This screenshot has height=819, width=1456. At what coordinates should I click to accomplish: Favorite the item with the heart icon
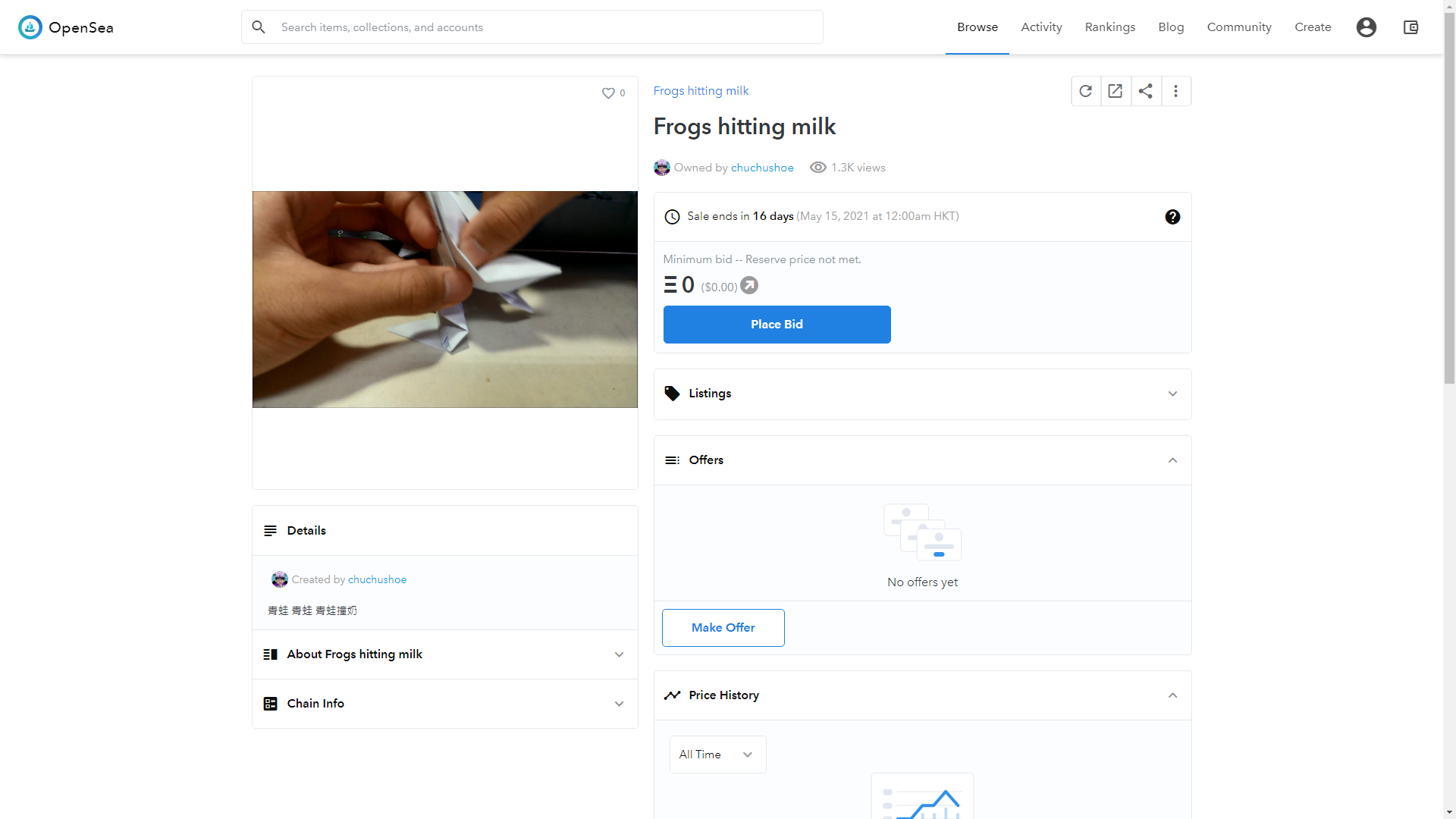[608, 93]
